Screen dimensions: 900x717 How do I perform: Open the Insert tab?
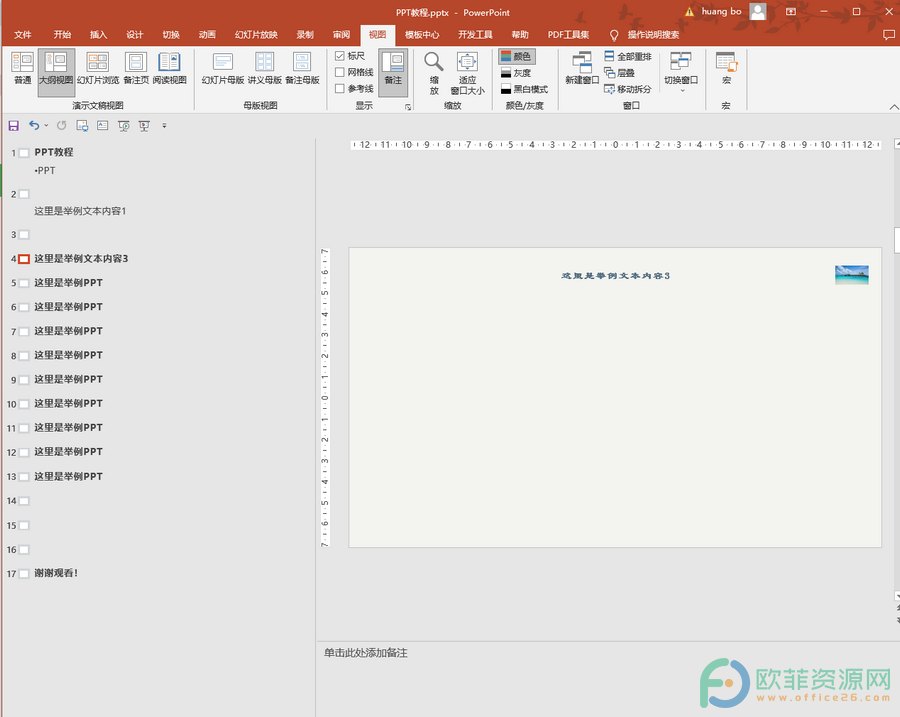click(98, 35)
